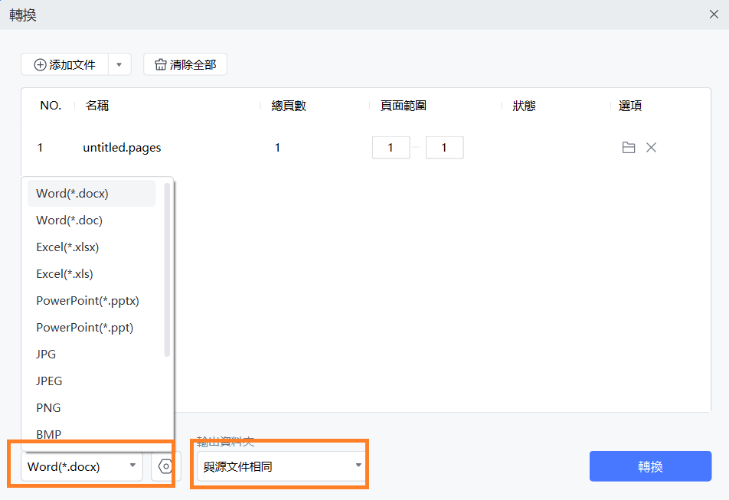The height and width of the screenshot is (500, 729).
Task: Click the page range start field
Action: pyautogui.click(x=391, y=148)
